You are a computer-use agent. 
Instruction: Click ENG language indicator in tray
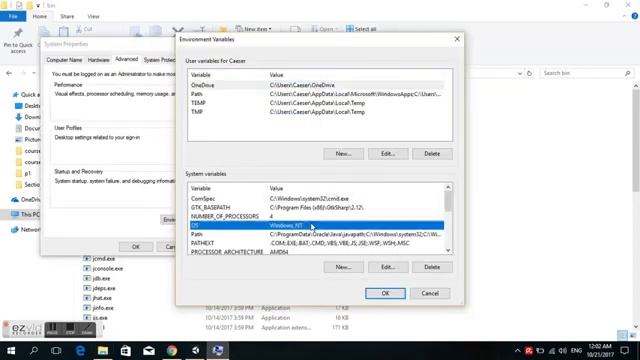(x=576, y=351)
